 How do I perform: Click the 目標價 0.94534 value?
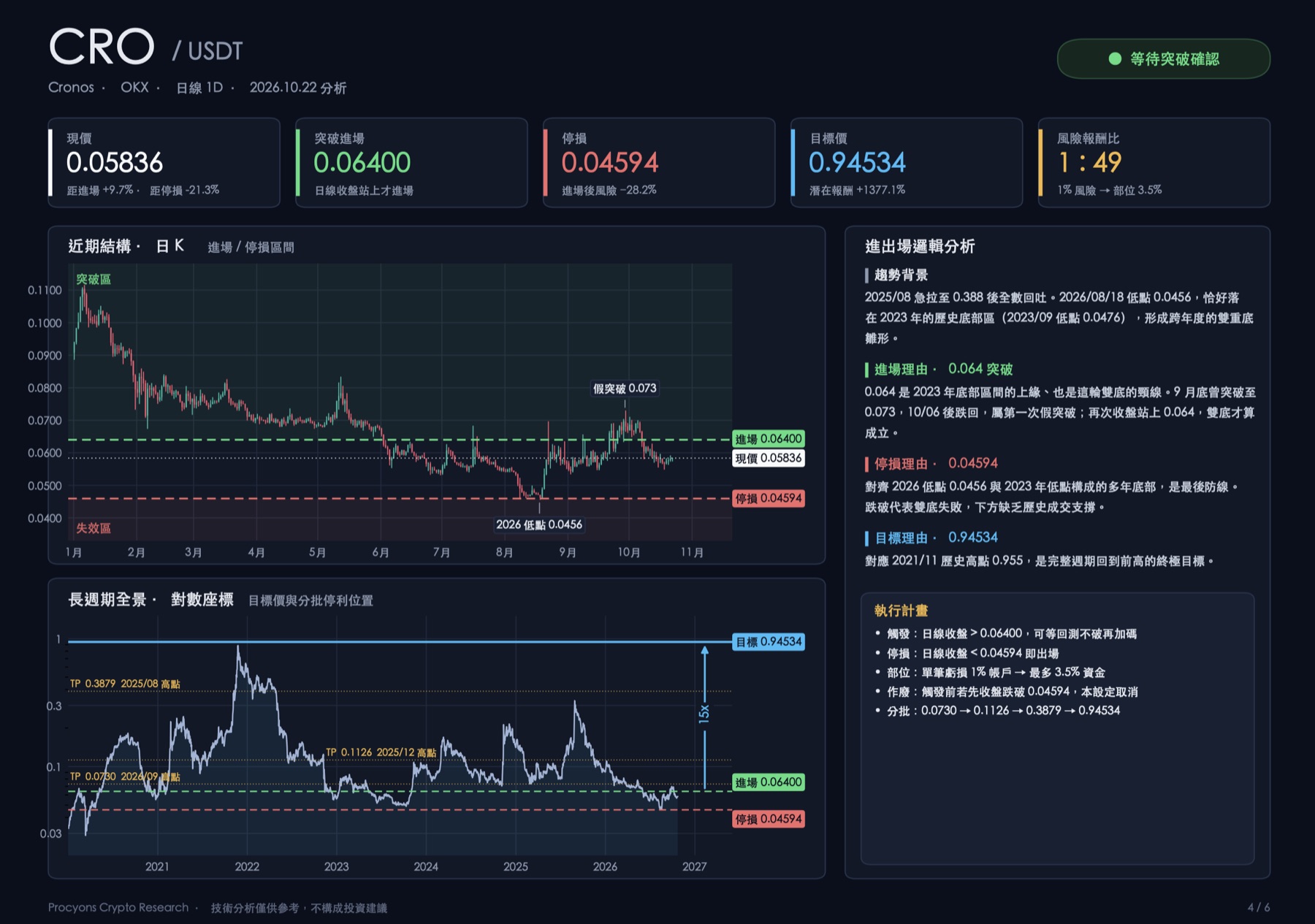click(x=857, y=162)
